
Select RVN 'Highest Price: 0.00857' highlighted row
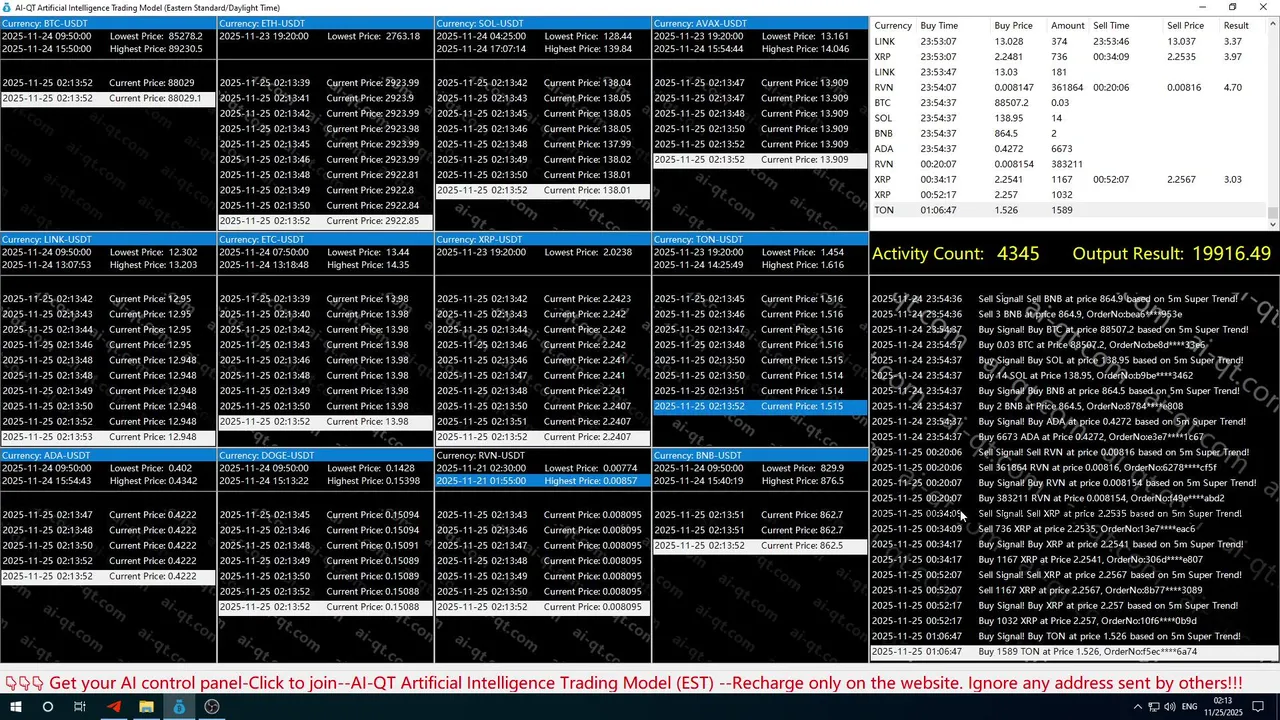click(543, 481)
